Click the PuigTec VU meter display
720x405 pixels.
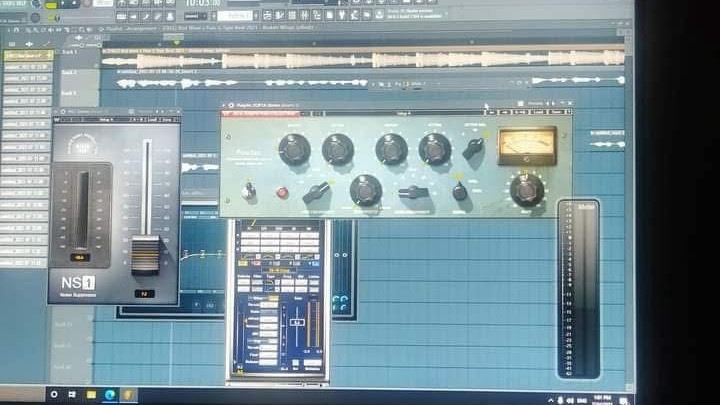click(x=527, y=146)
